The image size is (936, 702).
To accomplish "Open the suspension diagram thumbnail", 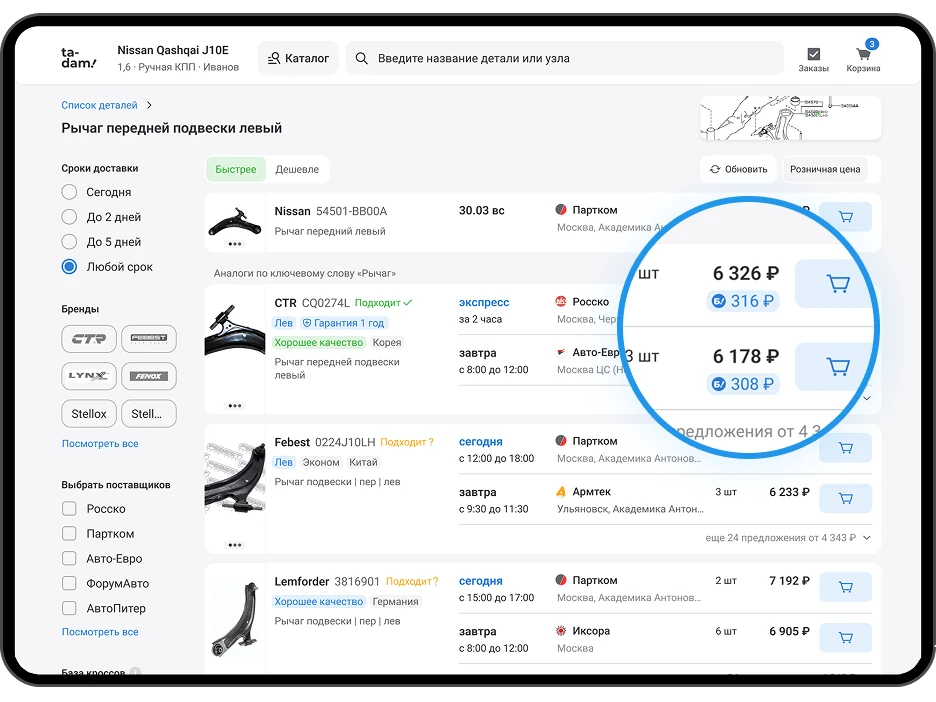I will click(x=790, y=118).
